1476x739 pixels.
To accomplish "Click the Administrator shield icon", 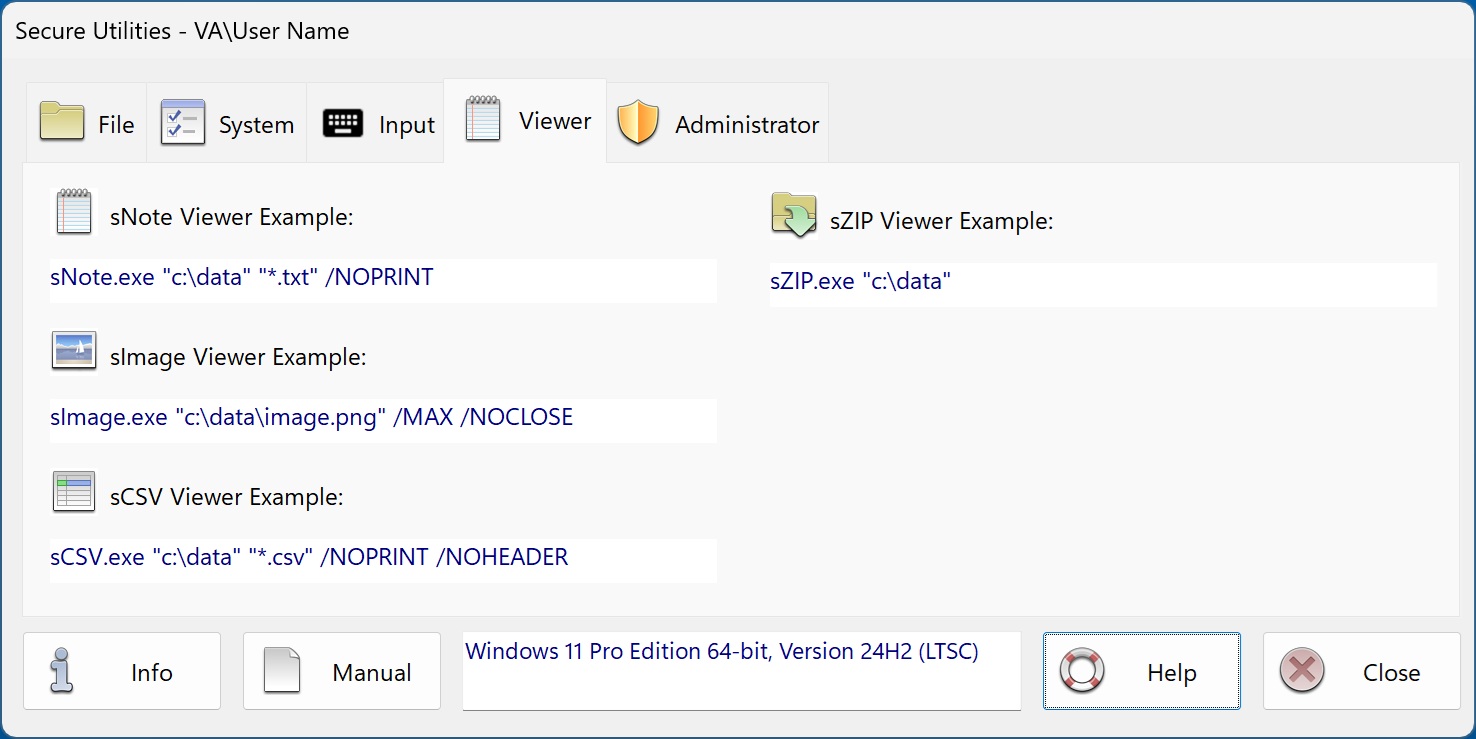I will point(638,123).
